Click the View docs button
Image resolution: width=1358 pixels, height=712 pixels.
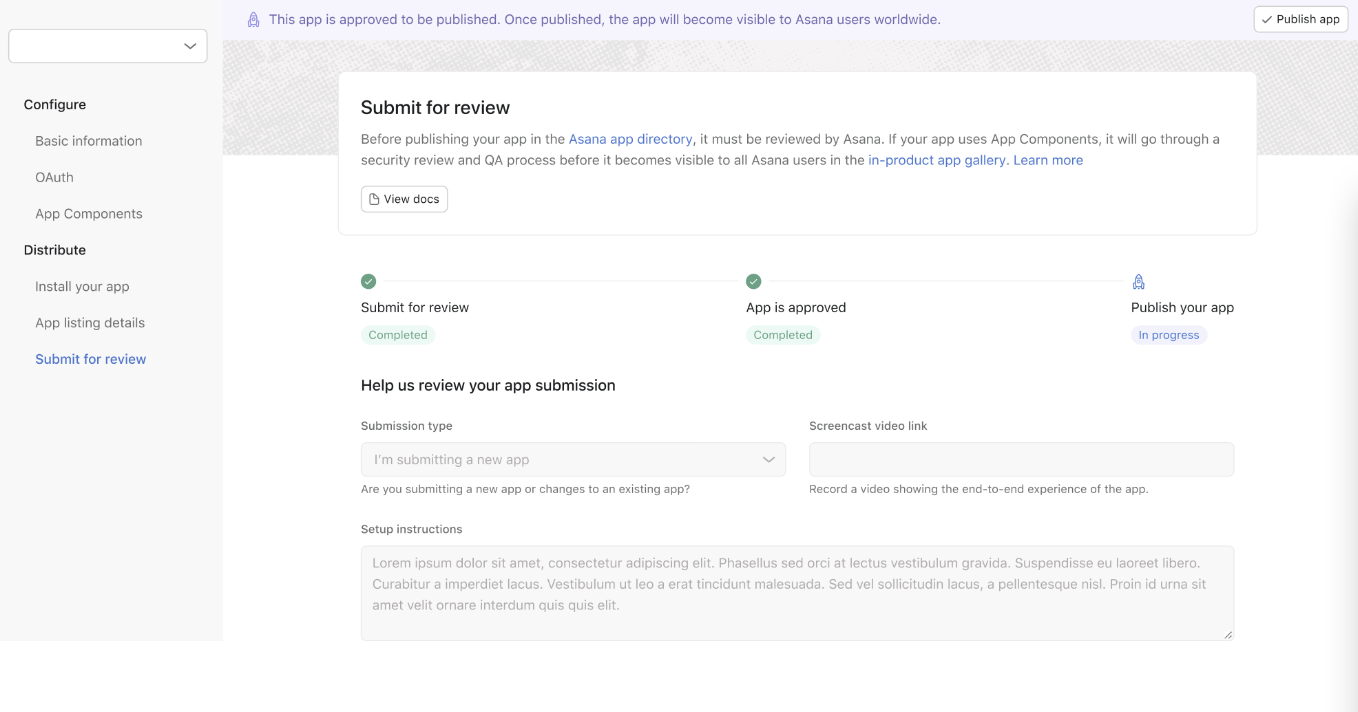(x=404, y=199)
